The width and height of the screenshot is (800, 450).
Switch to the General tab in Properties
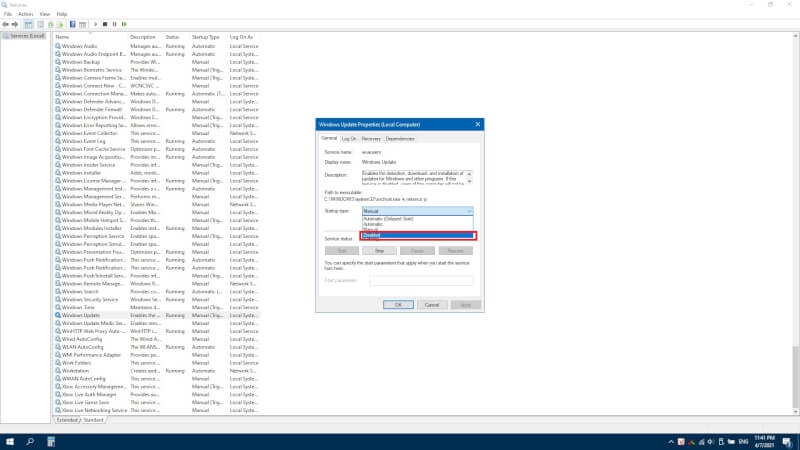(329, 138)
